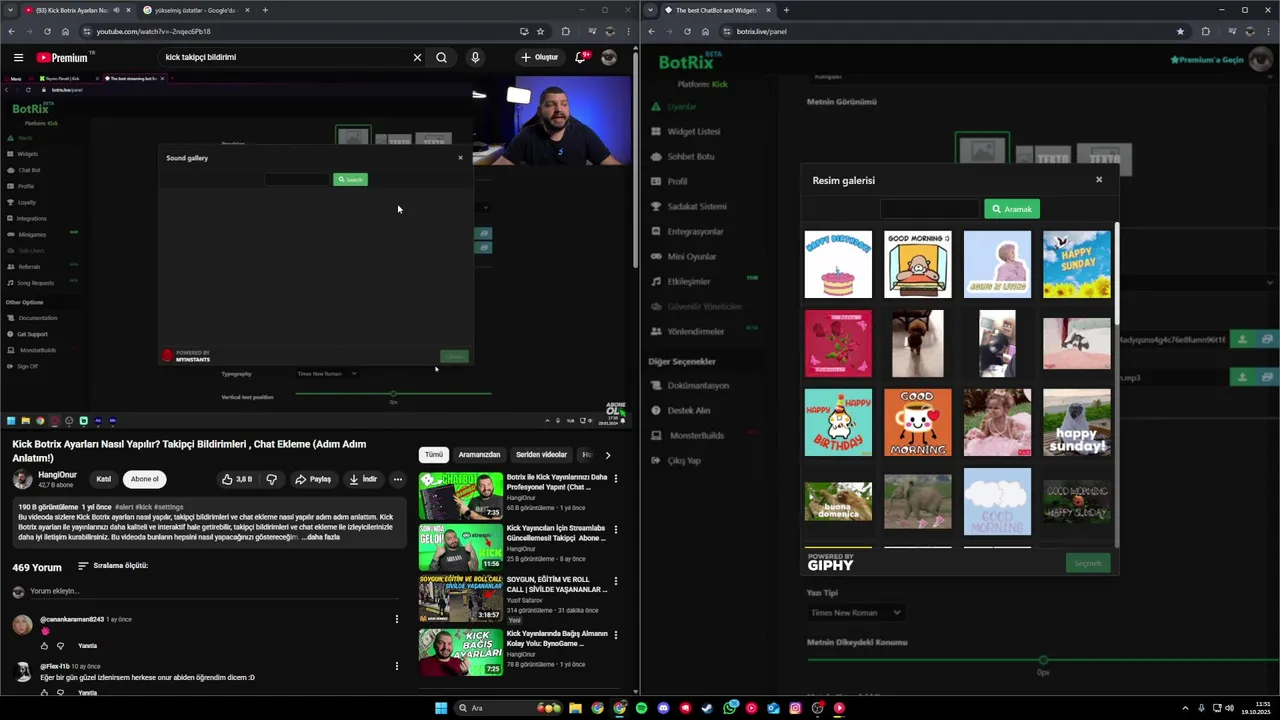
Task: Select the Happy Birthday cake GIF thumbnail
Action: point(838,265)
